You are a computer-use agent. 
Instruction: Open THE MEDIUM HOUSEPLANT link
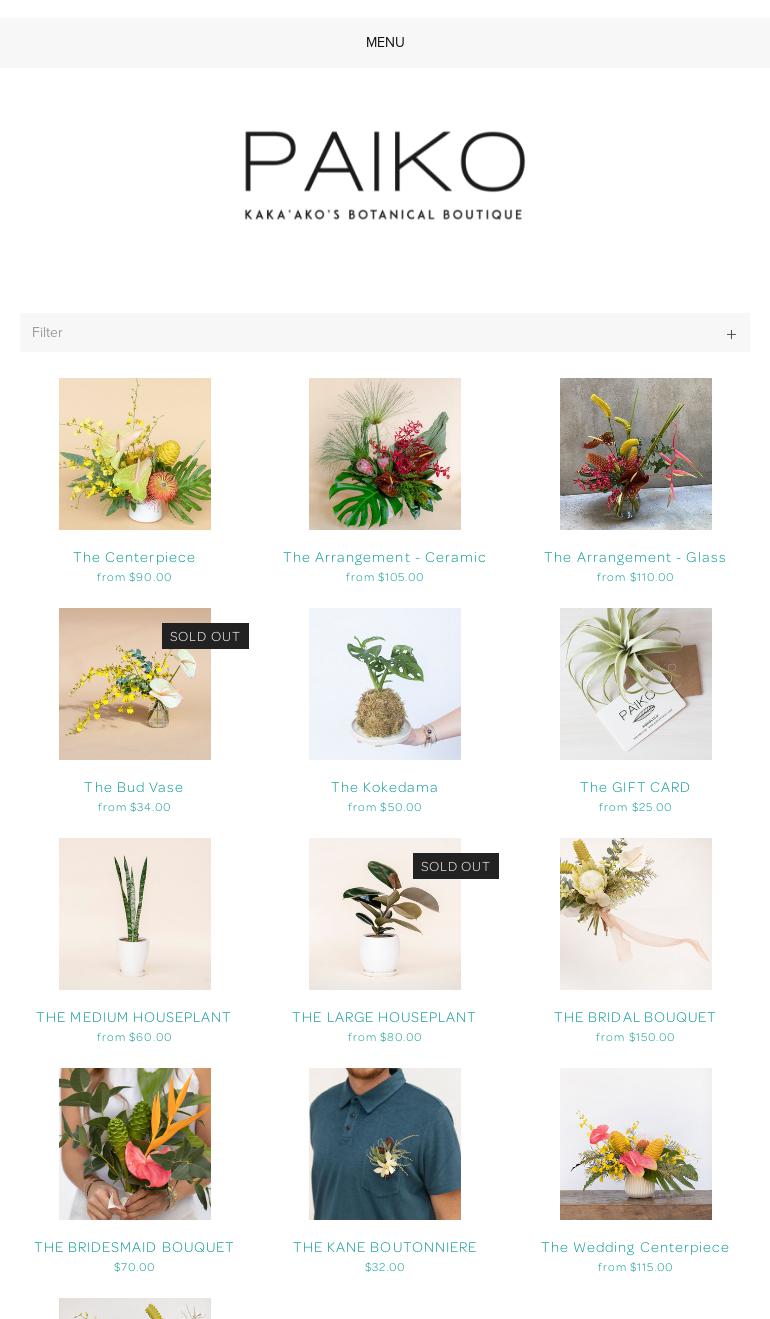[x=134, y=1017]
